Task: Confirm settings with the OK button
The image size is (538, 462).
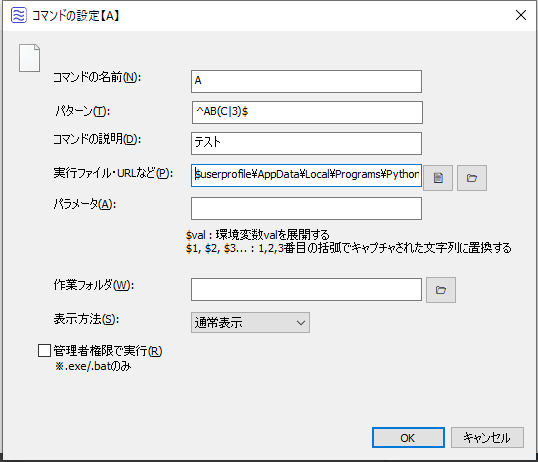Action: [x=408, y=438]
